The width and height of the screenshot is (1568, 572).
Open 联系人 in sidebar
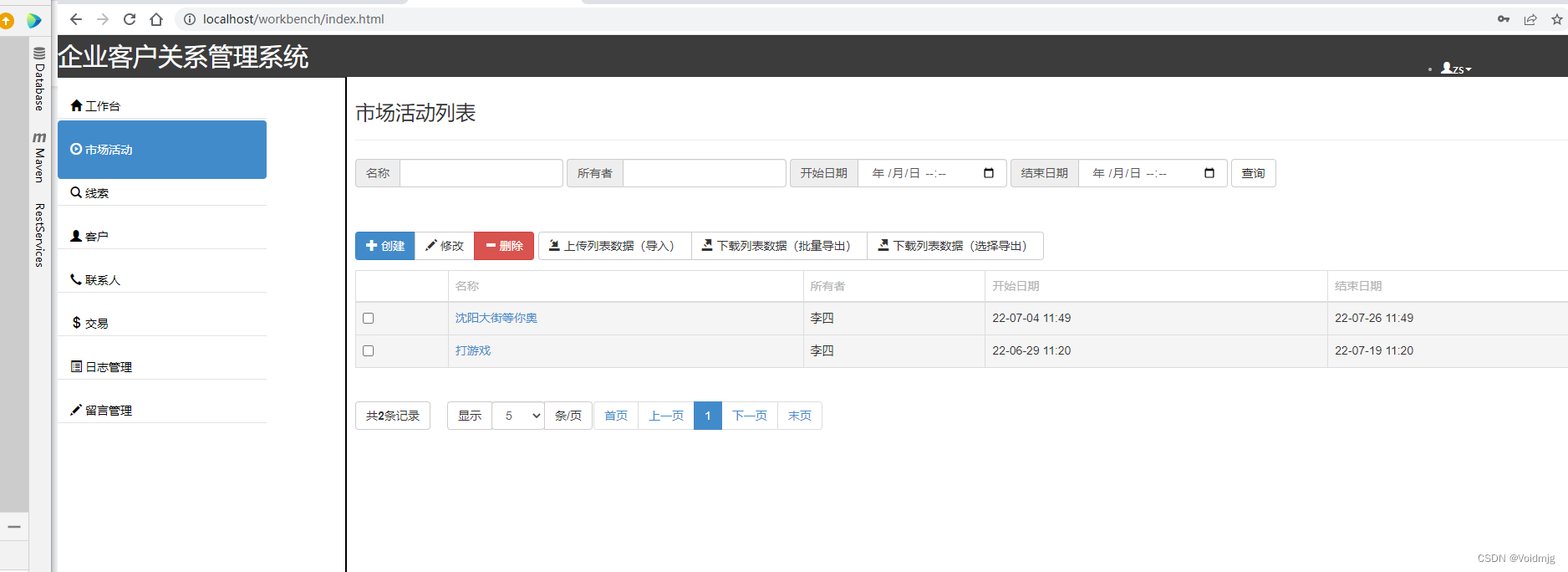click(95, 280)
